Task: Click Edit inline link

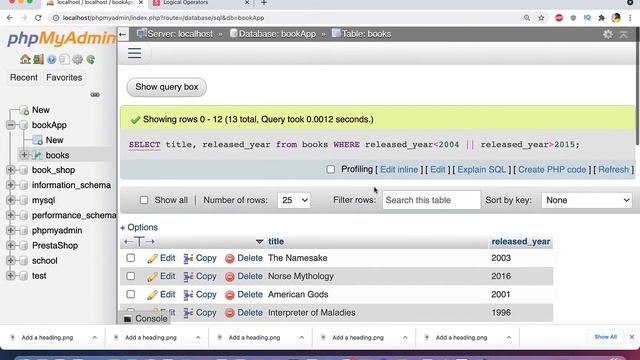Action: [399, 169]
